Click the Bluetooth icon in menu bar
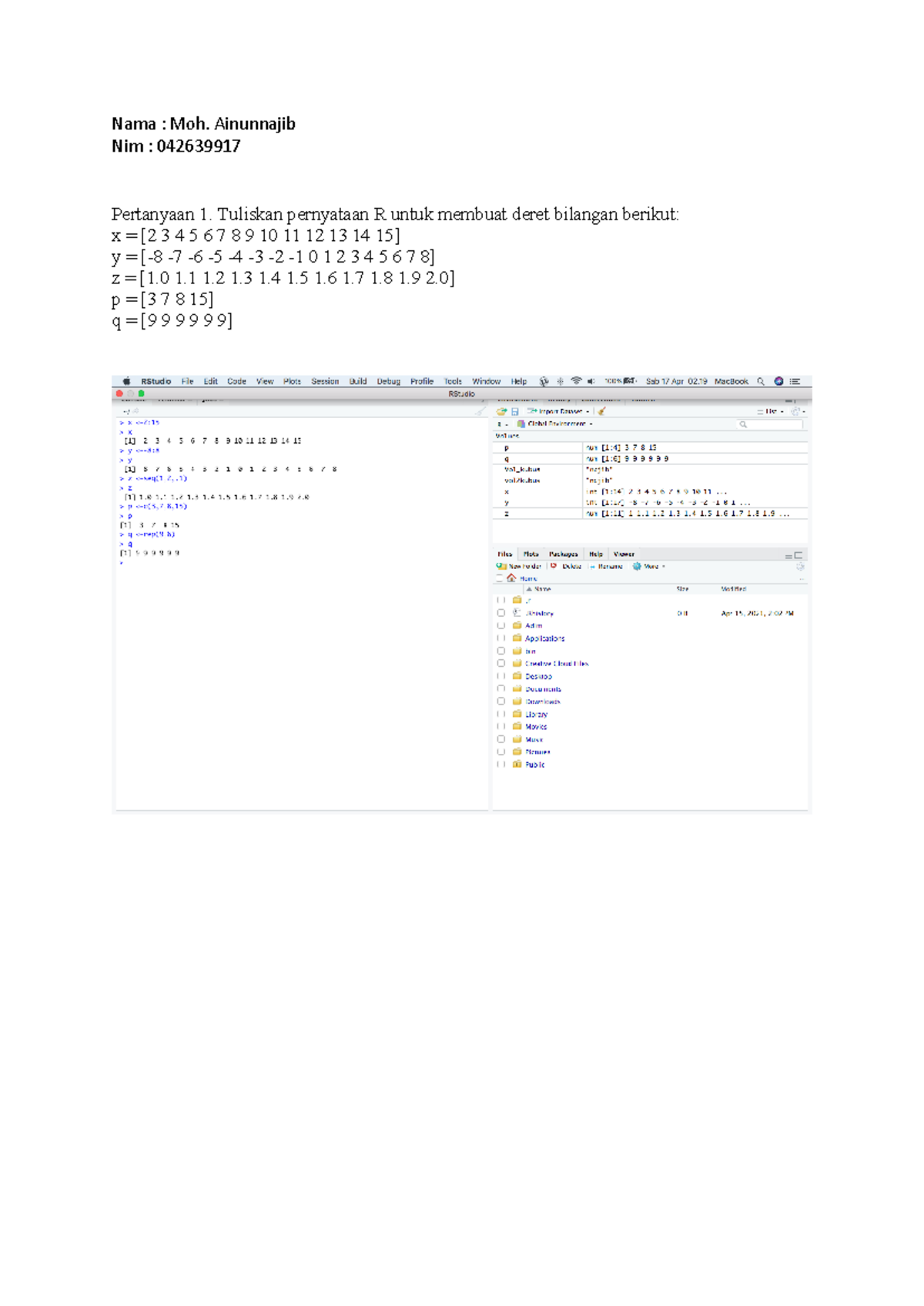Image resolution: width=924 pixels, height=1306 pixels. click(560, 381)
